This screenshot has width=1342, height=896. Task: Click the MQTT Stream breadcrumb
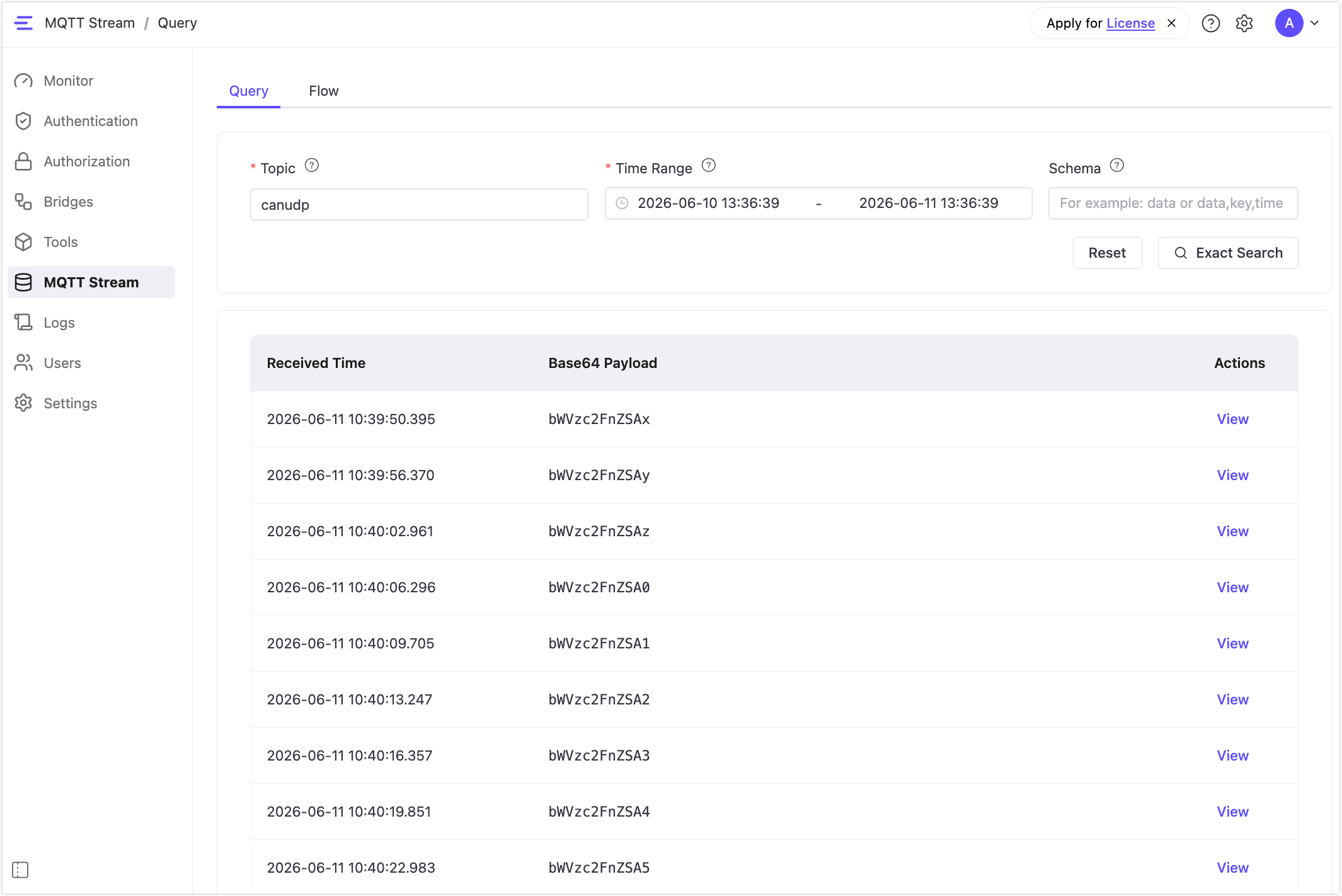coord(89,23)
